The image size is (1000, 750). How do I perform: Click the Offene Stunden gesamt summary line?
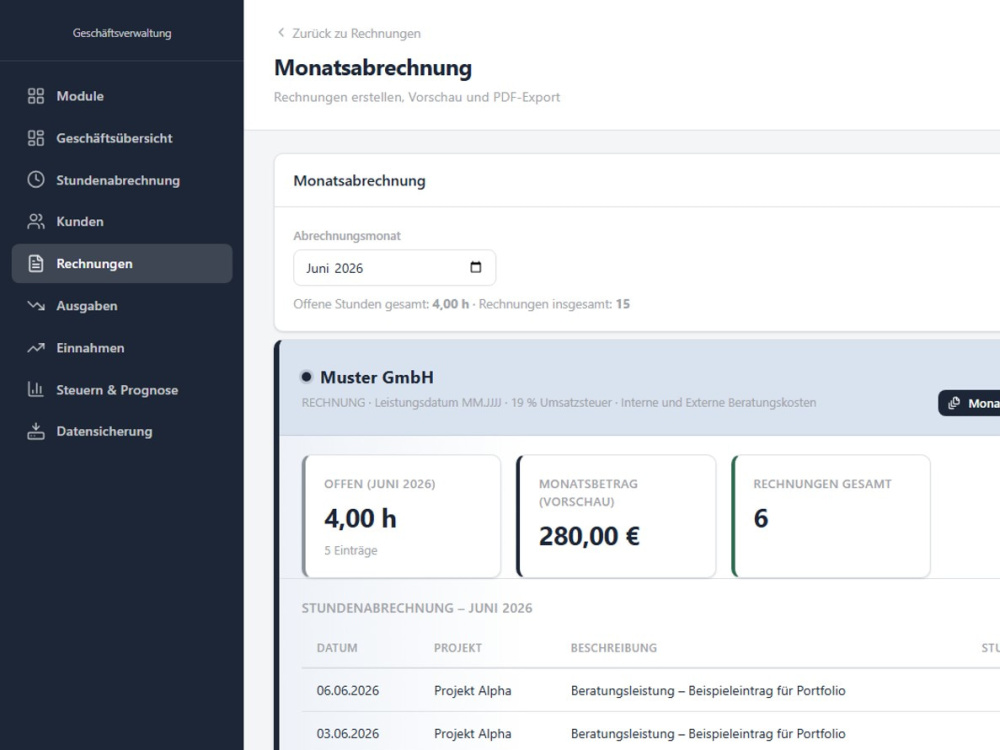pyautogui.click(x=461, y=304)
